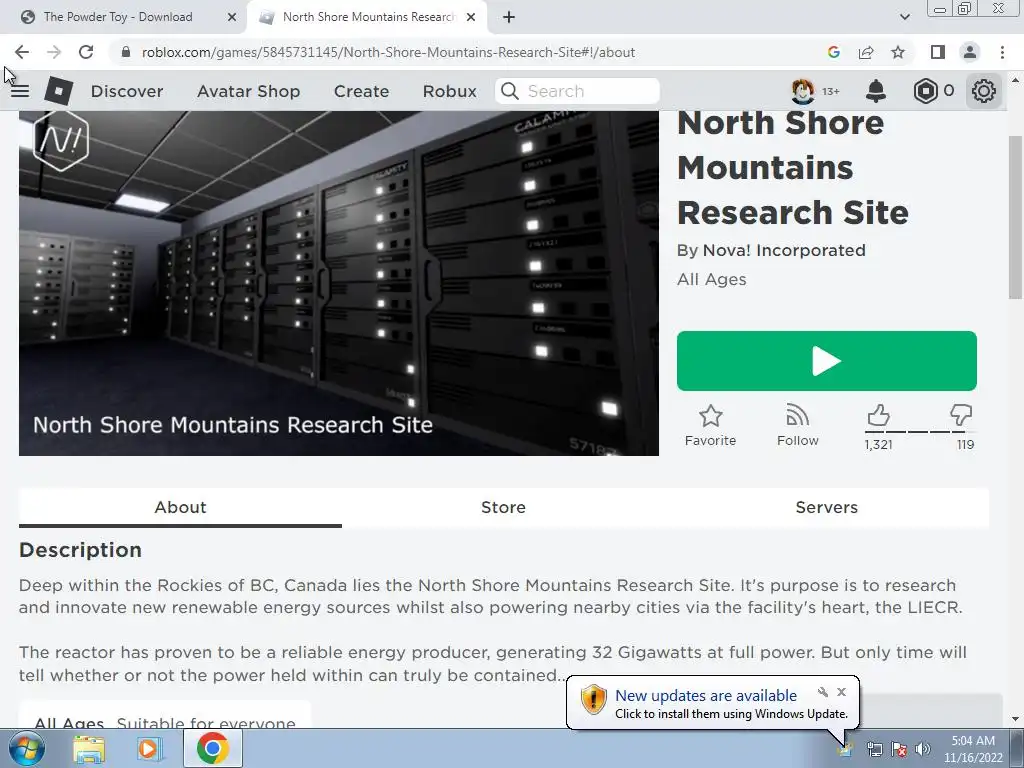This screenshot has width=1024, height=768.
Task: Open Chrome three-dot menu
Action: pos(1002,52)
